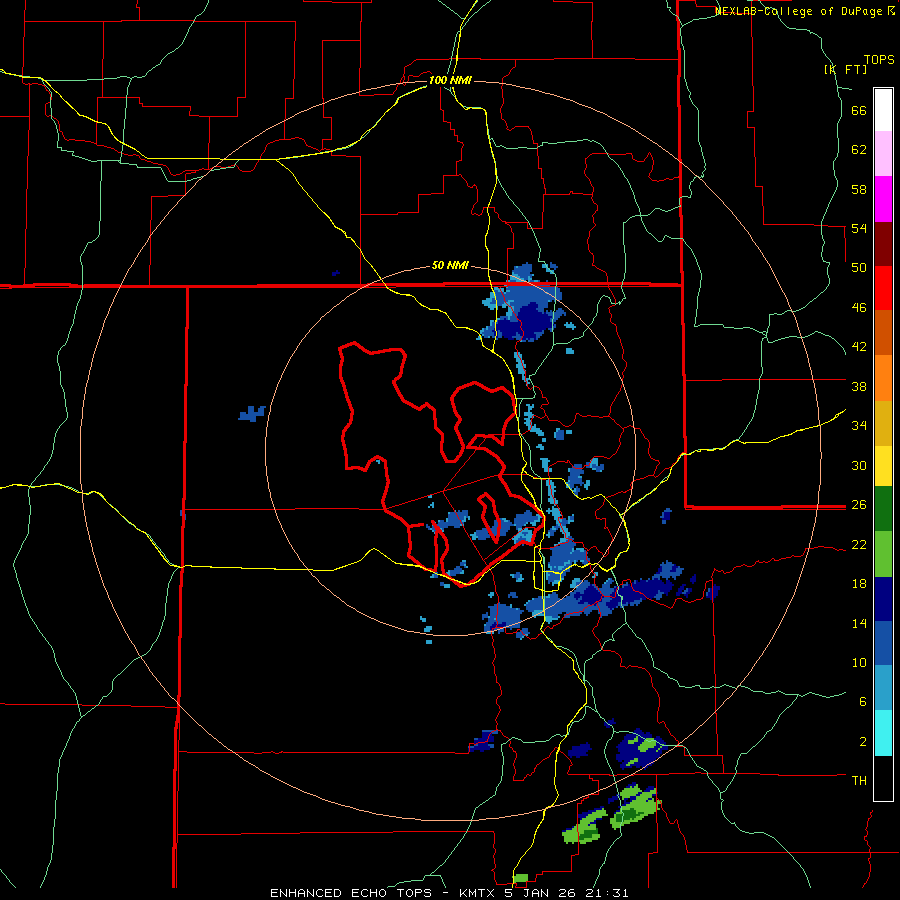The height and width of the screenshot is (900, 900).
Task: Click the "26" legend value
Action: tap(859, 505)
